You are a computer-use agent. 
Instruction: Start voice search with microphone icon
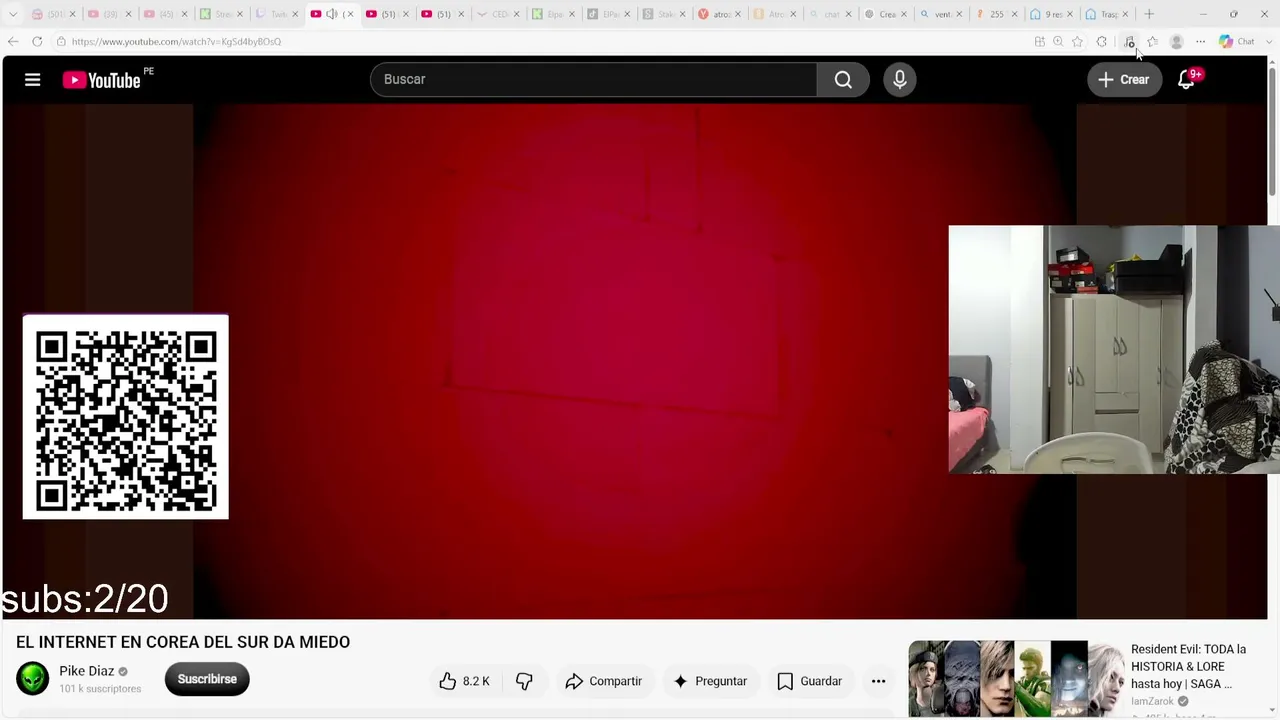pos(900,80)
